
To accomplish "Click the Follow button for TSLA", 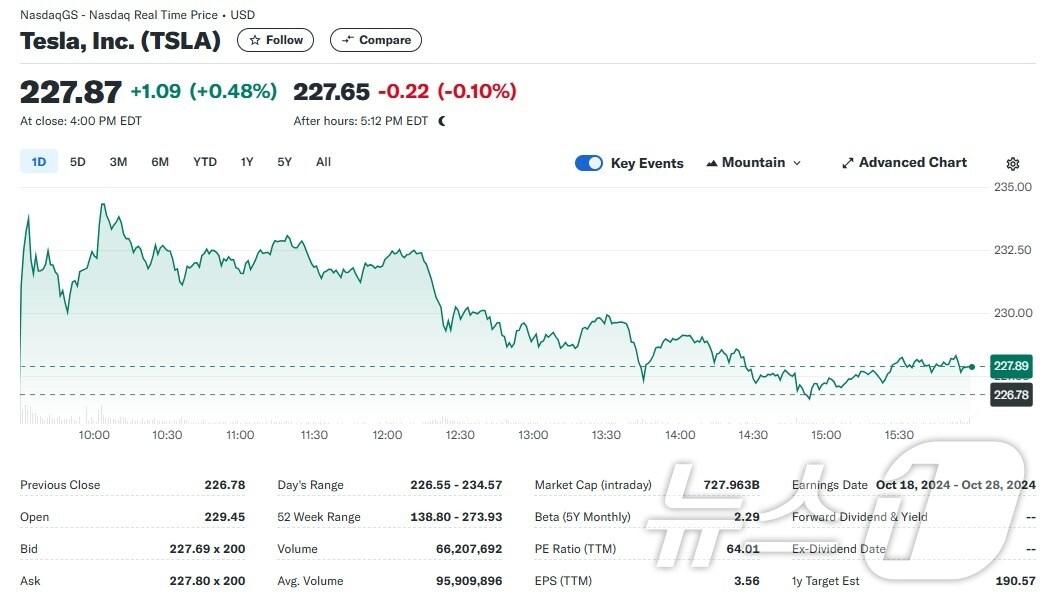I will tap(275, 40).
